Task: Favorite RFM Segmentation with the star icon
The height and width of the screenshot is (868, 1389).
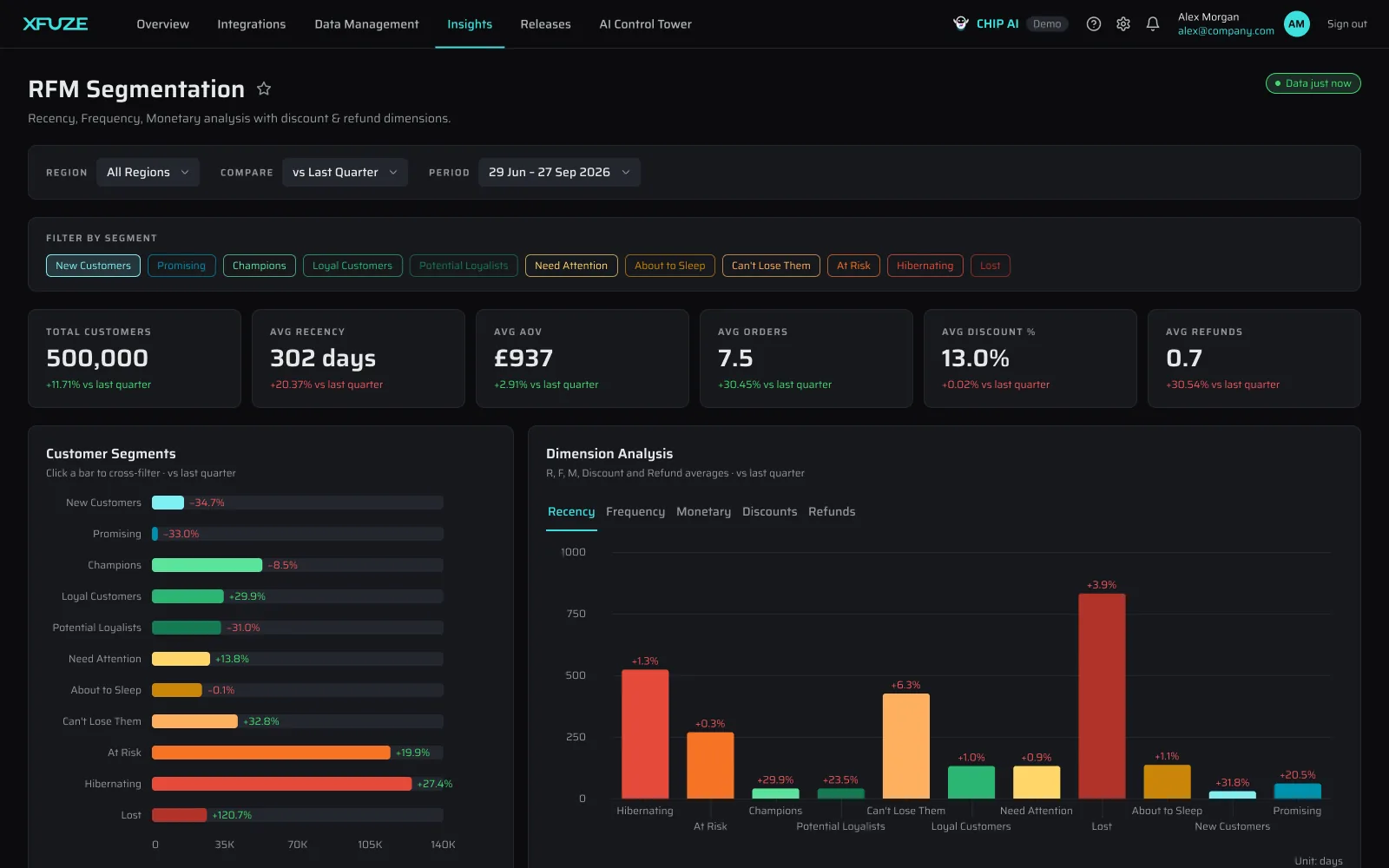Action: (x=264, y=89)
